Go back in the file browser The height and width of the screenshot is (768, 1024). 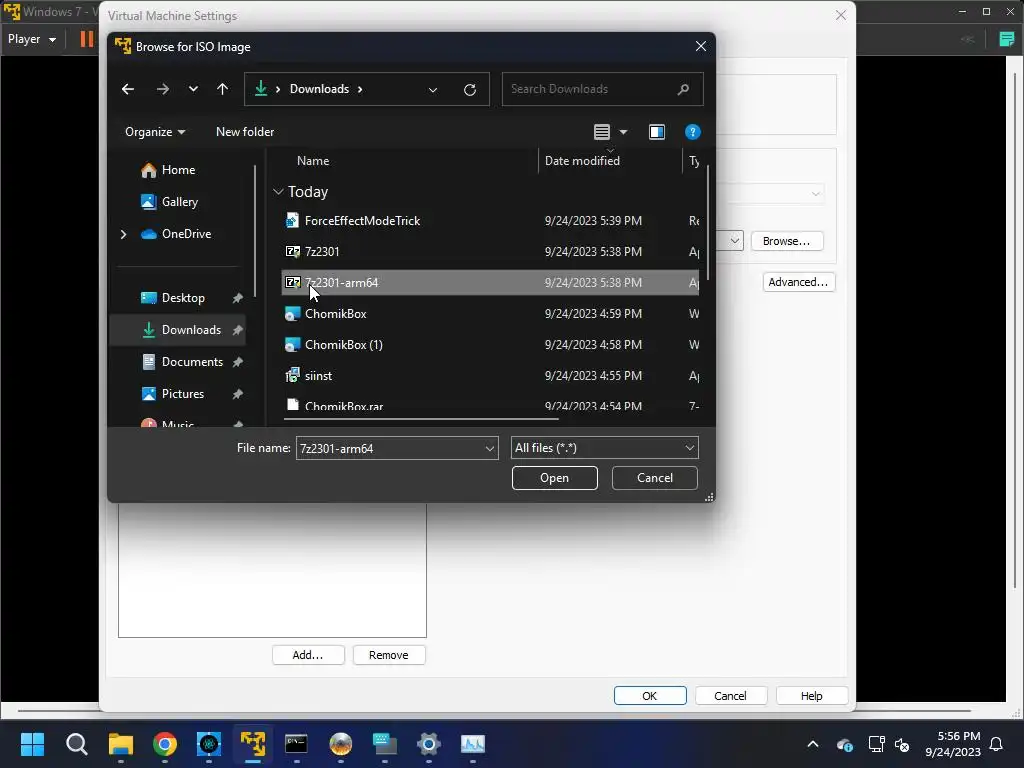128,89
